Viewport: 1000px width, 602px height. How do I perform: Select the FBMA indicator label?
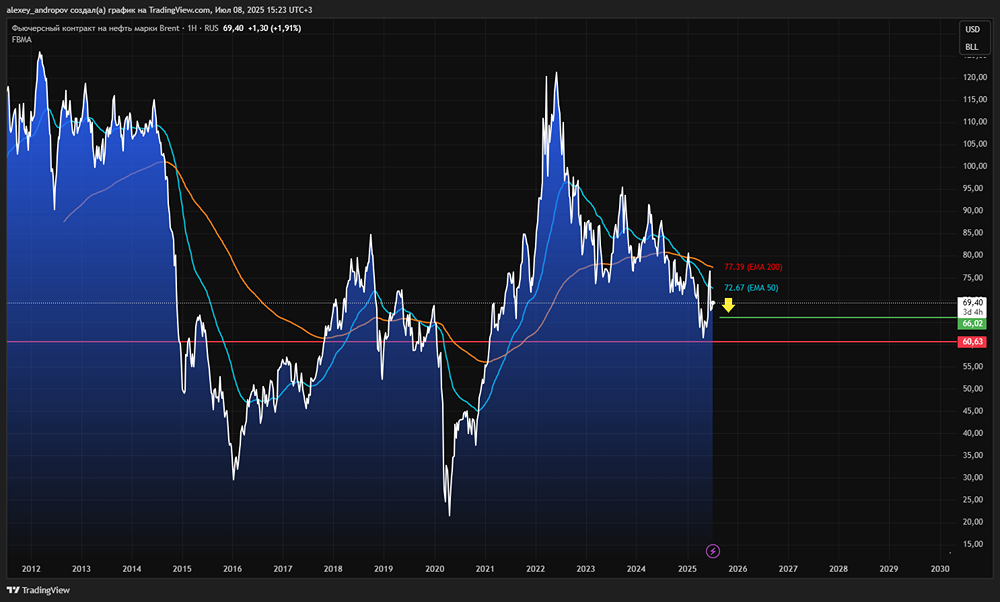[22, 40]
